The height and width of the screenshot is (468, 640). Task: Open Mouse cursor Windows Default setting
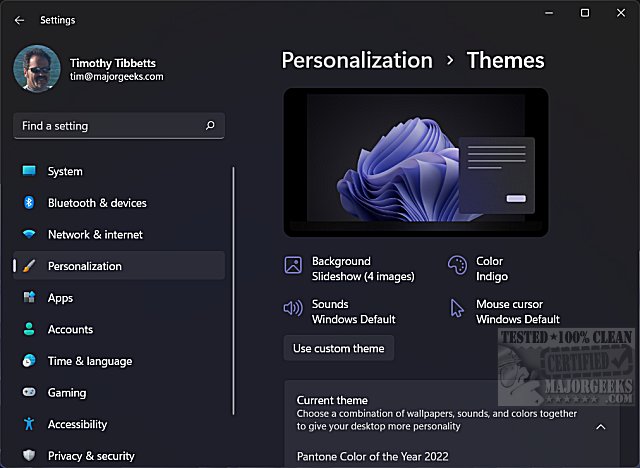click(x=504, y=311)
